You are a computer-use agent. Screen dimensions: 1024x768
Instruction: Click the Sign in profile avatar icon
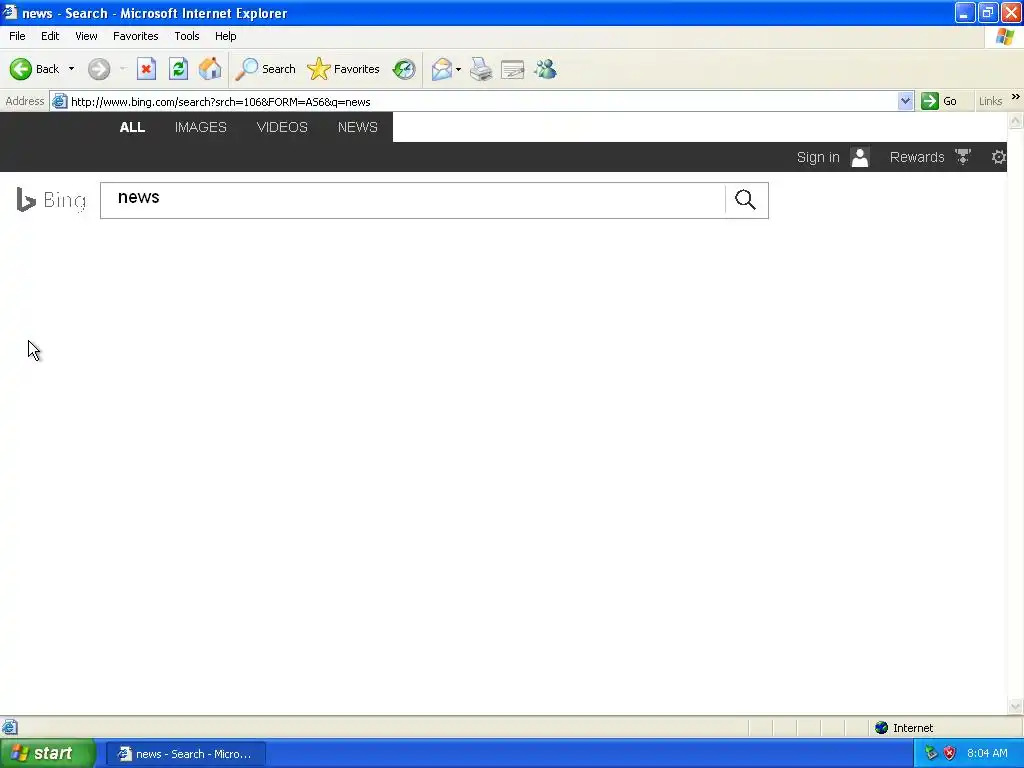pos(860,157)
